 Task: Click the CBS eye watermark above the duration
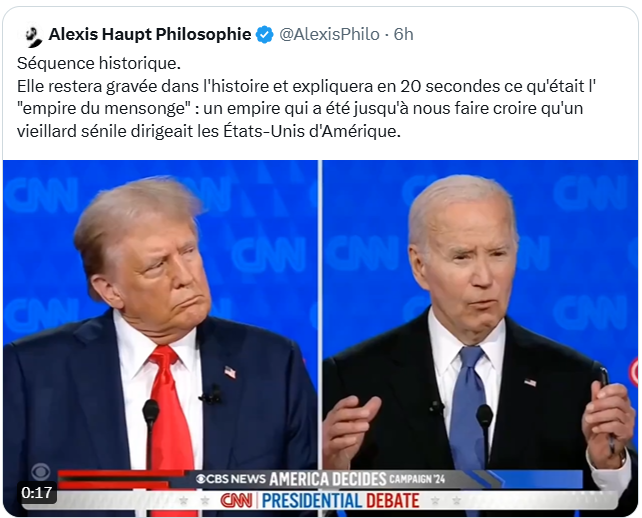tap(41, 472)
